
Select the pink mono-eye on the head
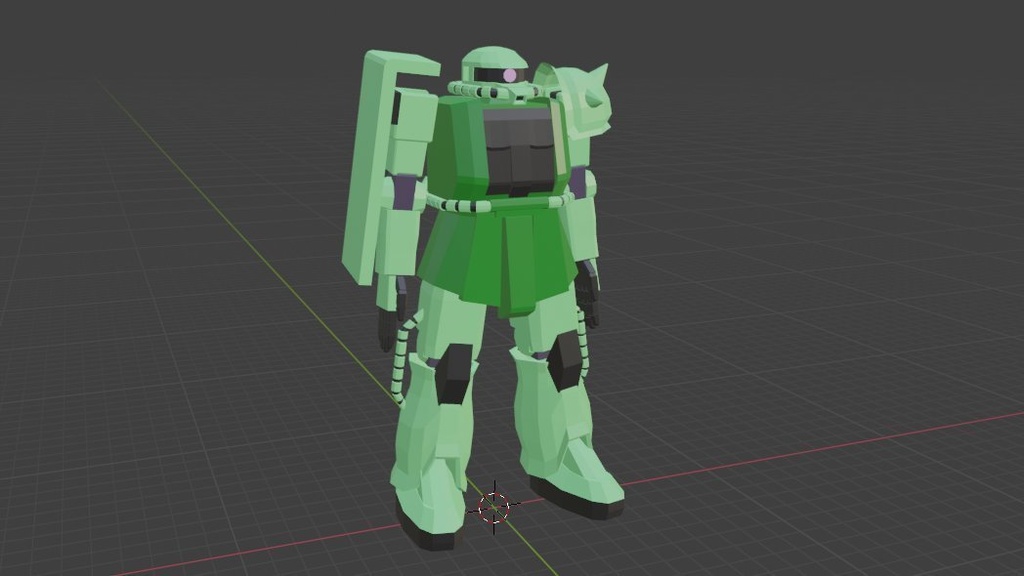(509, 76)
